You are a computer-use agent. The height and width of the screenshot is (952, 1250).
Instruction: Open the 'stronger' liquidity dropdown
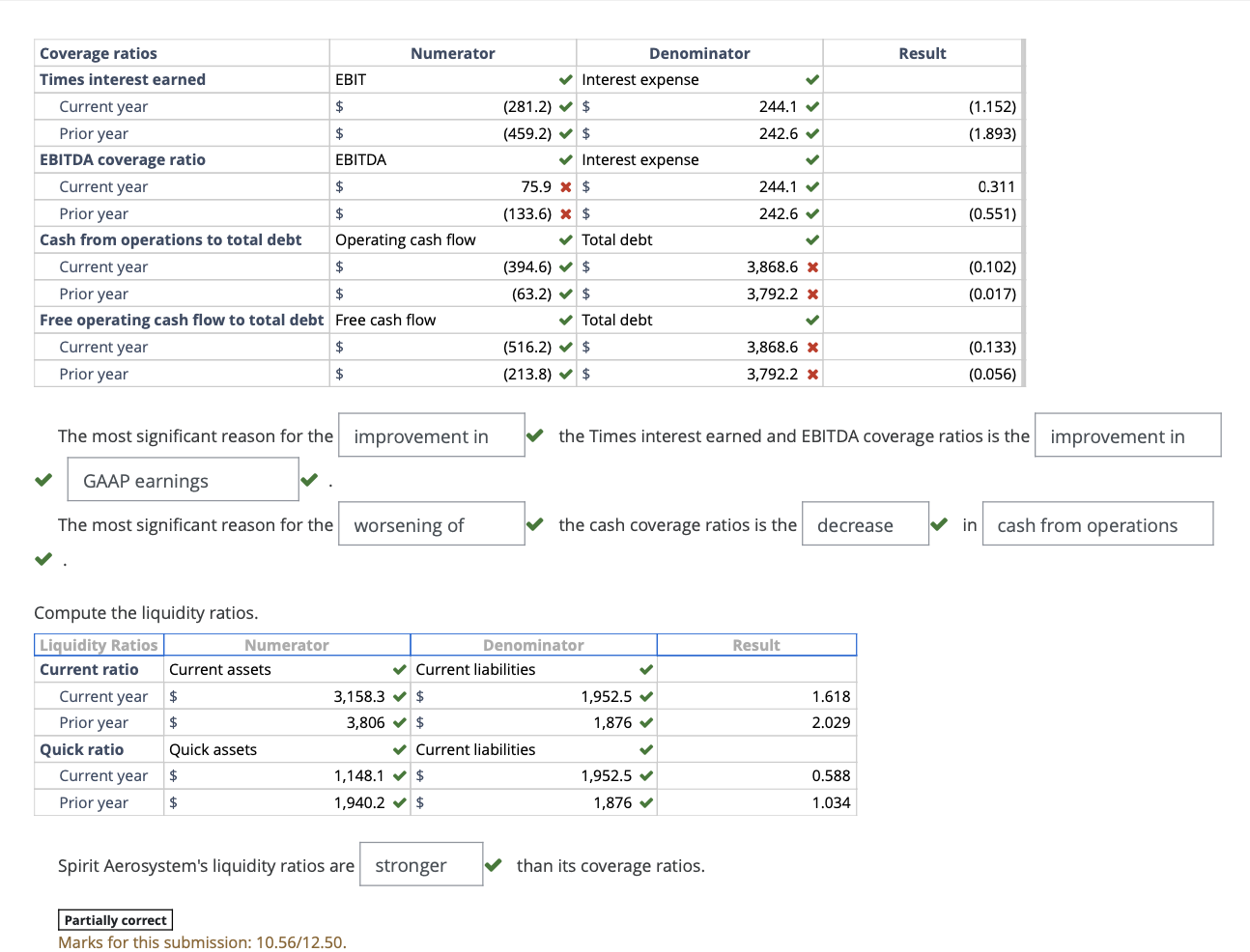click(x=421, y=864)
